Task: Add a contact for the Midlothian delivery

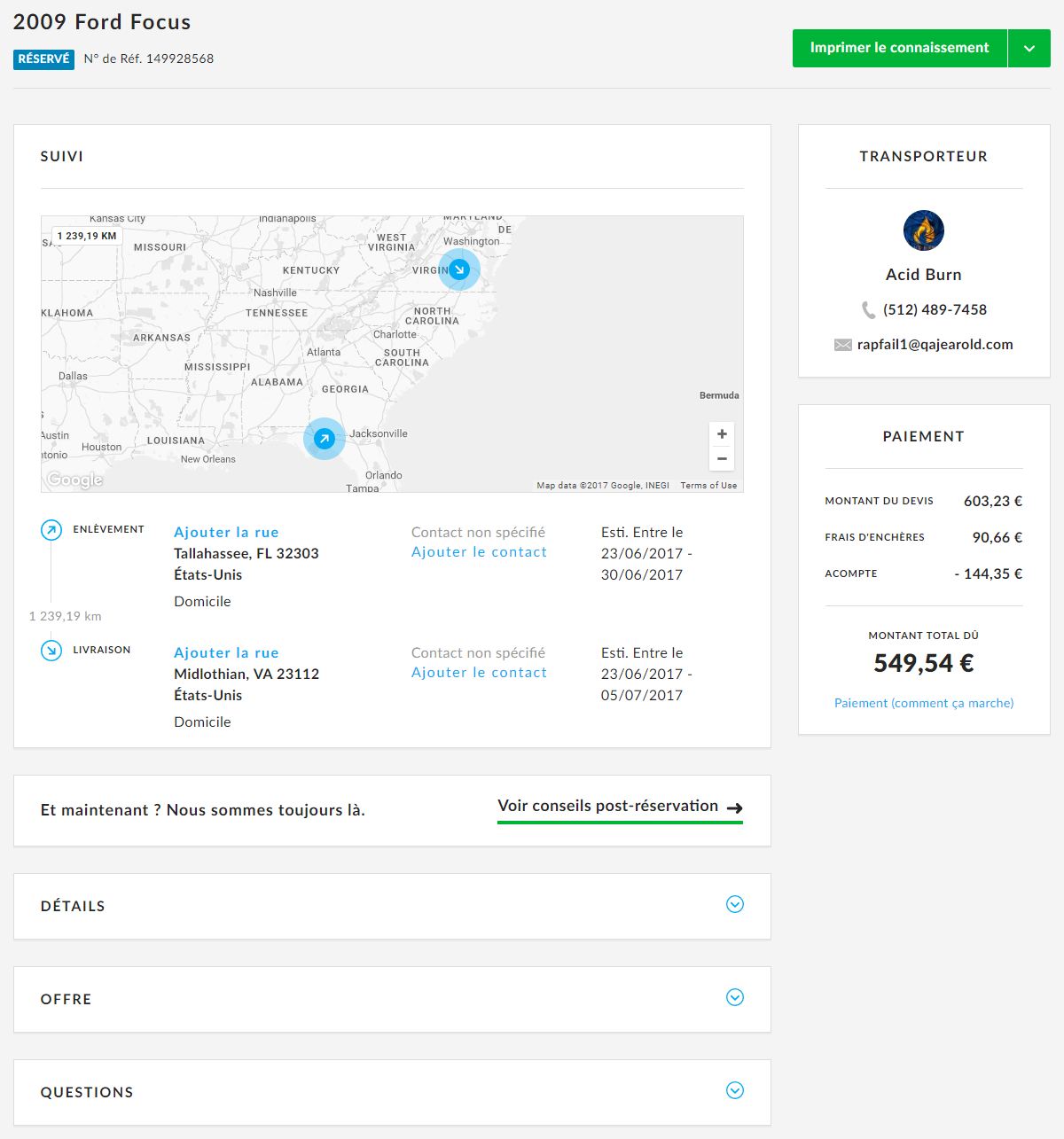Action: click(x=479, y=673)
